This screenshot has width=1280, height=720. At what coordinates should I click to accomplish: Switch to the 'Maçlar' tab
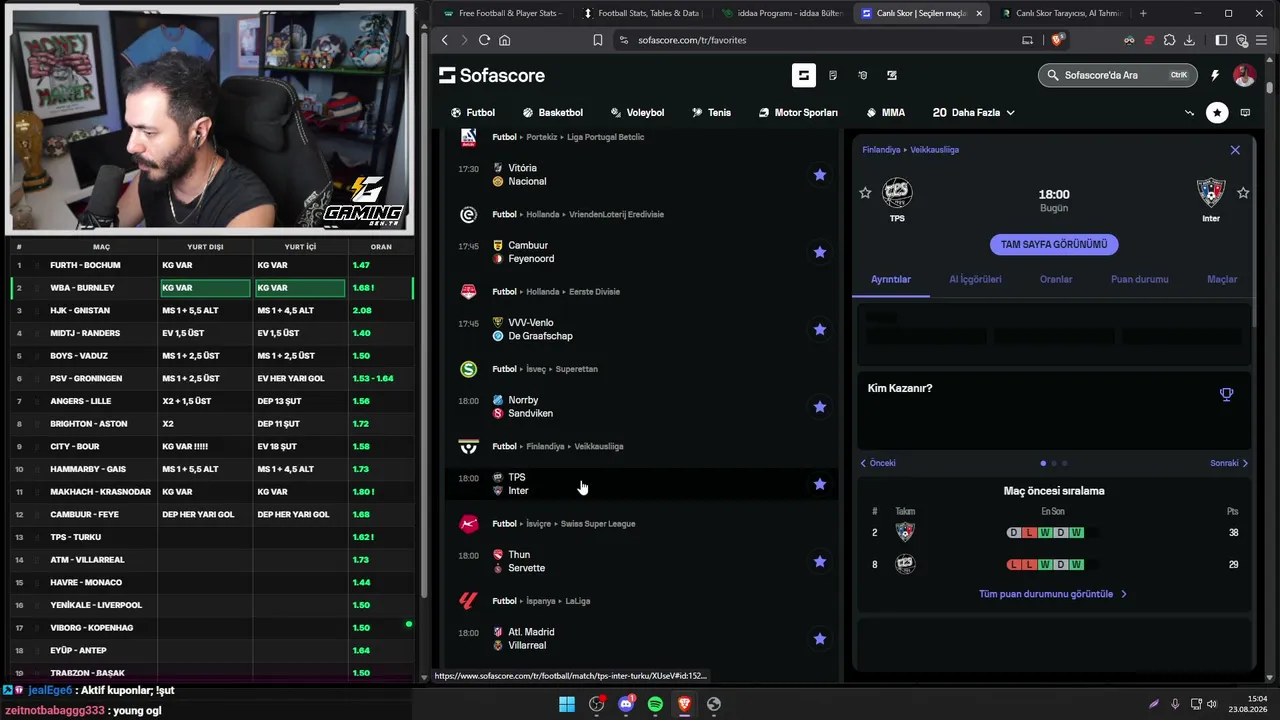pos(1222,279)
